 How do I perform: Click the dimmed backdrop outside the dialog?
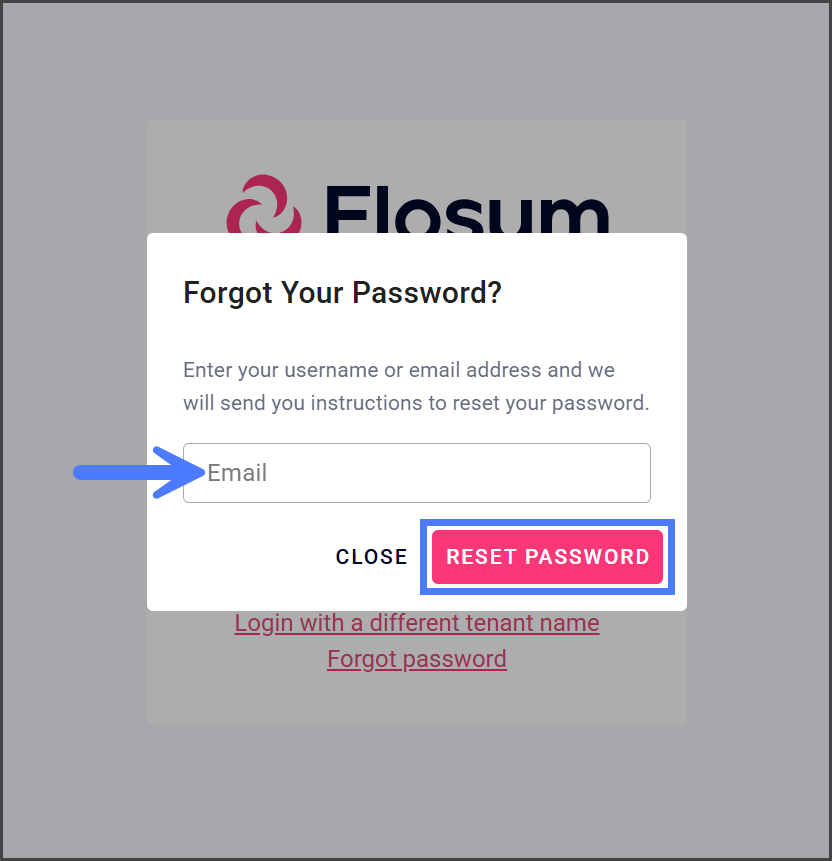pos(70,300)
